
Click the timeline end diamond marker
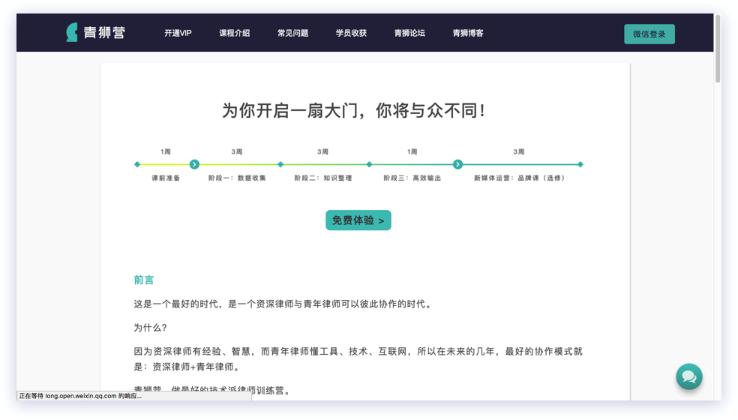coord(580,164)
